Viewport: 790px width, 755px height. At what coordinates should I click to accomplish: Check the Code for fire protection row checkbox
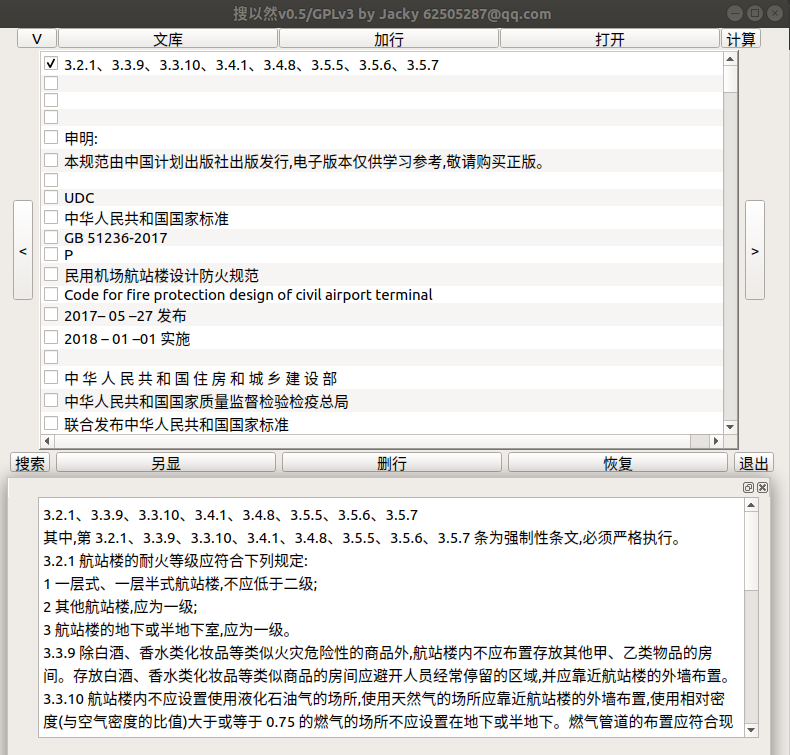coord(51,294)
